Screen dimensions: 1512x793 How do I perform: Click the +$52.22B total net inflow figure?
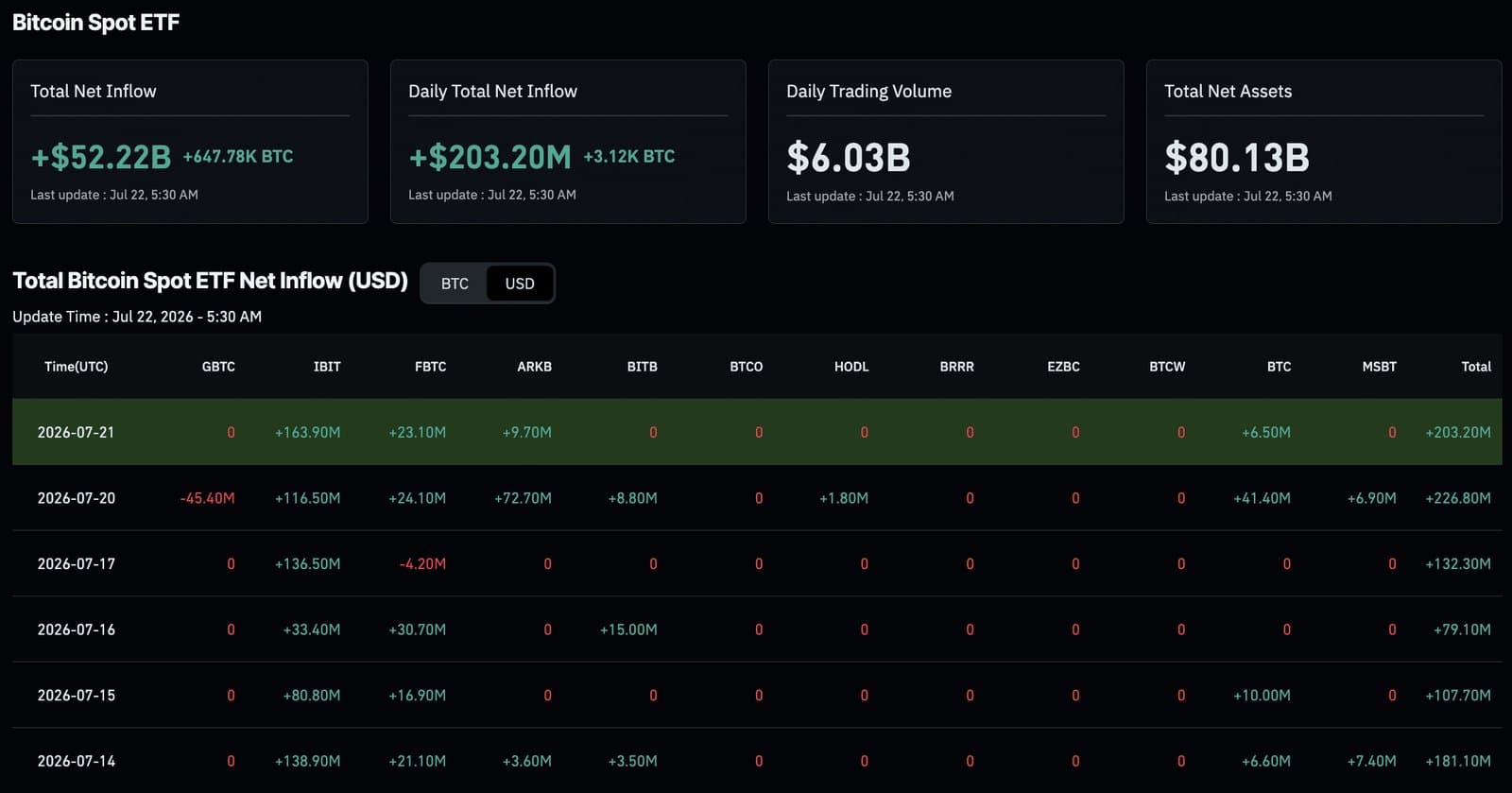point(101,157)
